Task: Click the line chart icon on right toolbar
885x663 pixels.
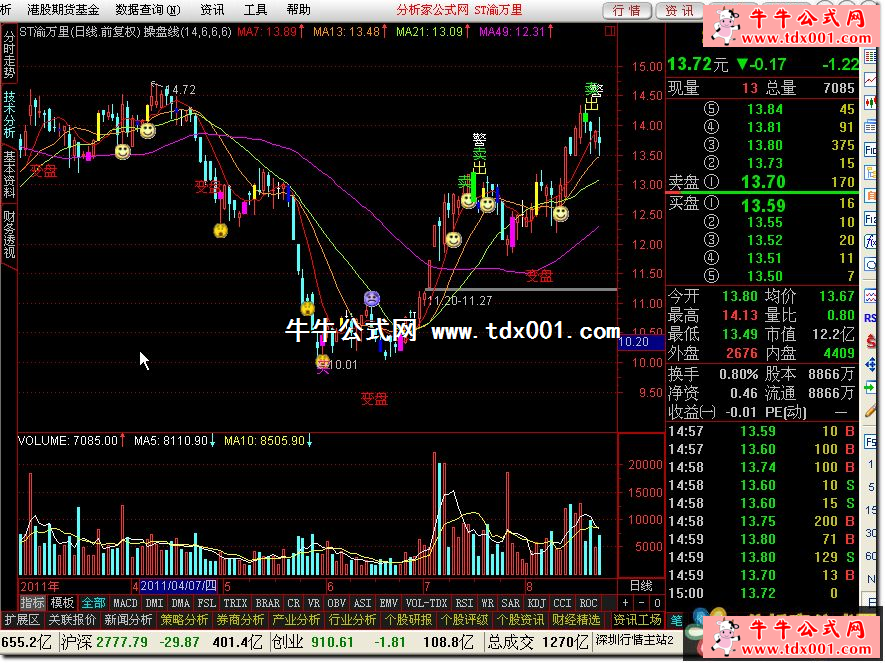Action: (871, 81)
